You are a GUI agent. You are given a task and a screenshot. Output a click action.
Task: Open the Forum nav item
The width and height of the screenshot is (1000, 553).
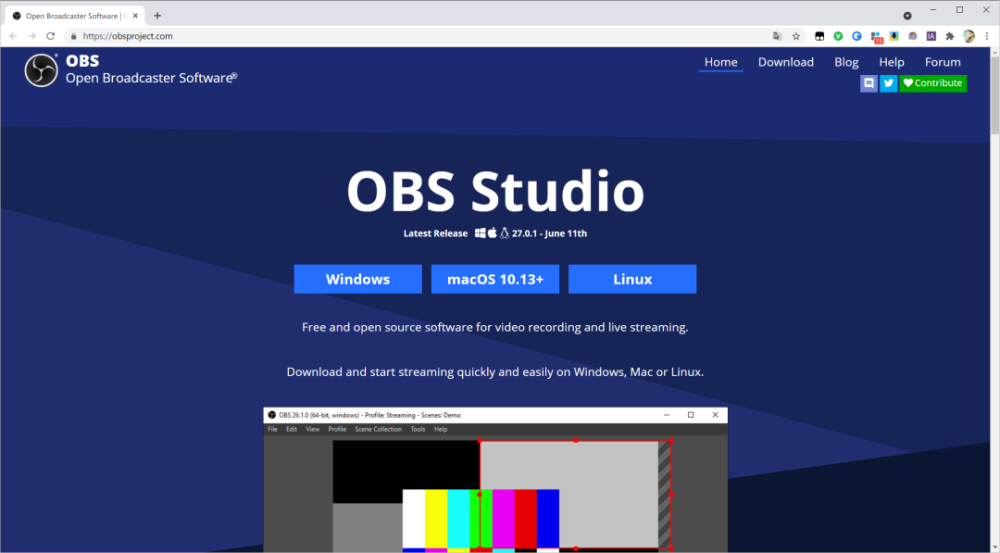point(943,62)
